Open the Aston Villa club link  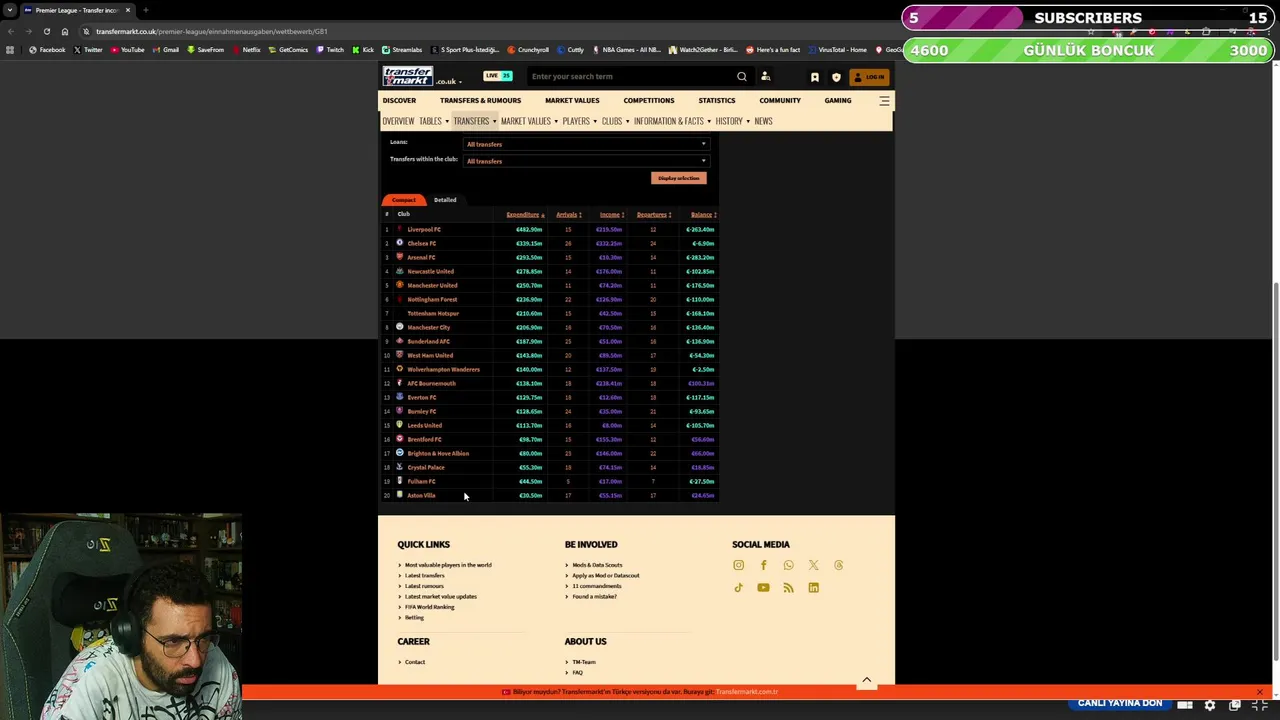pos(421,495)
